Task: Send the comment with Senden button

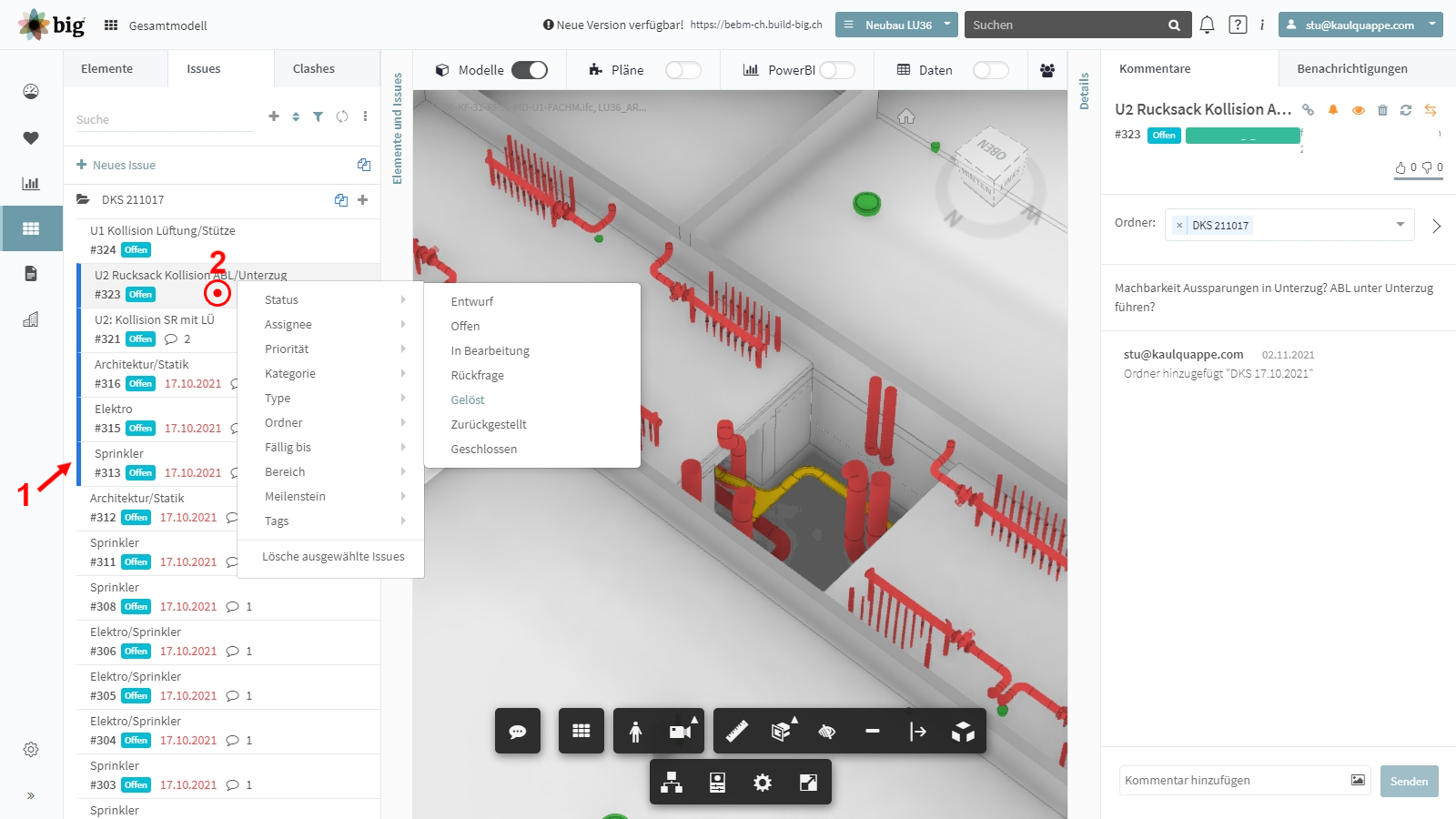Action: (x=1409, y=781)
